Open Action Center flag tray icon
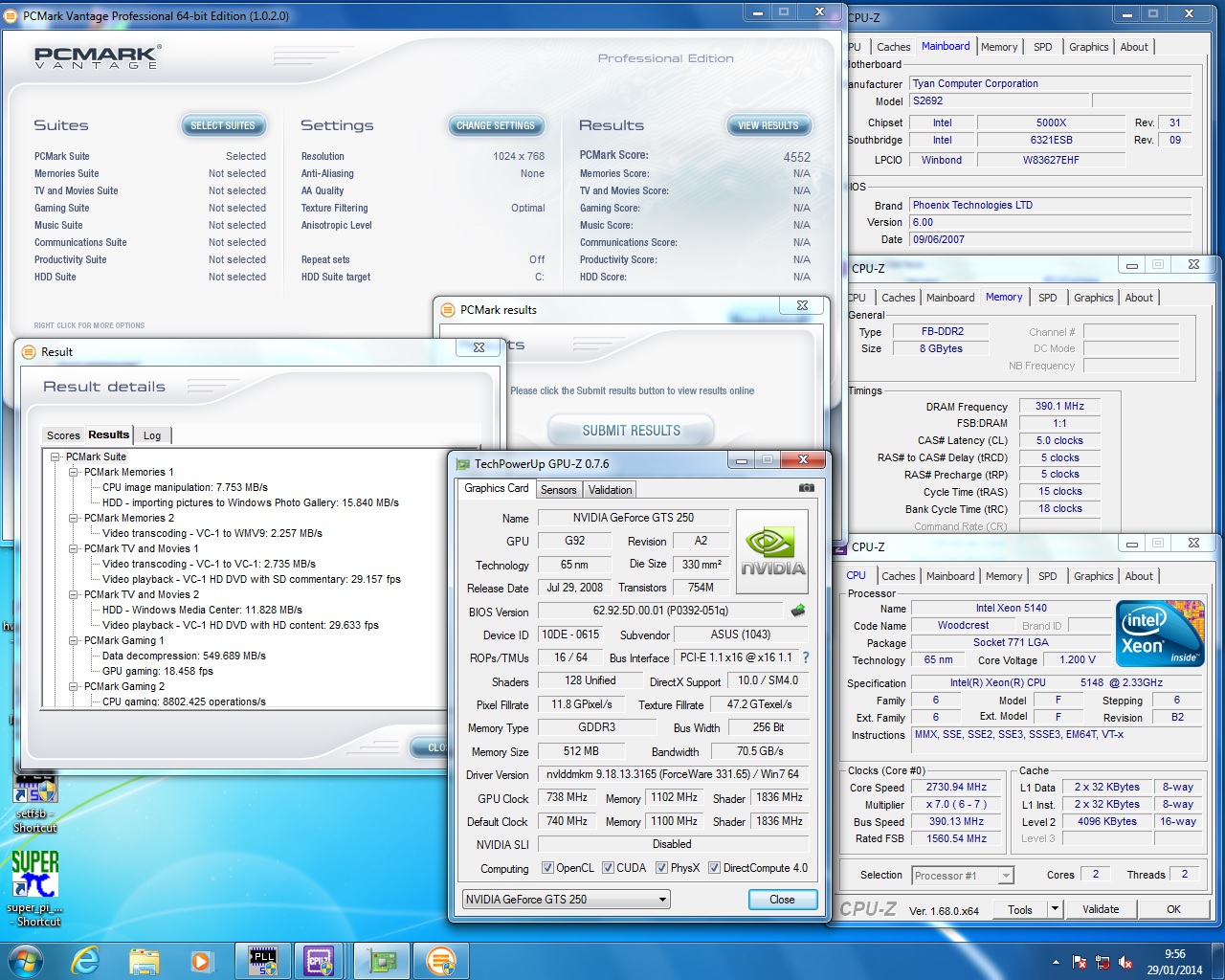 tap(1080, 962)
